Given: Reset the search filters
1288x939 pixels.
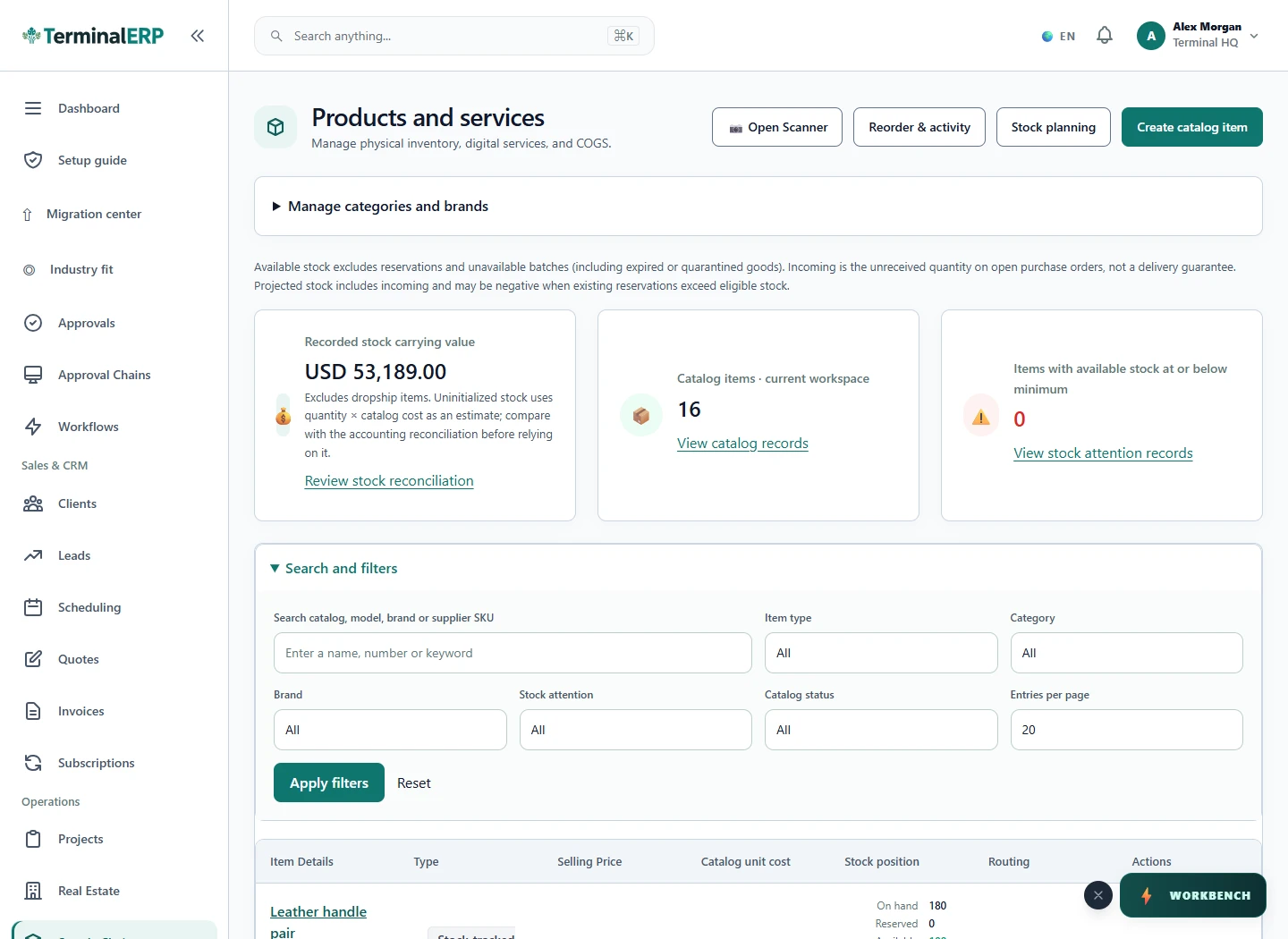Looking at the screenshot, I should [414, 783].
